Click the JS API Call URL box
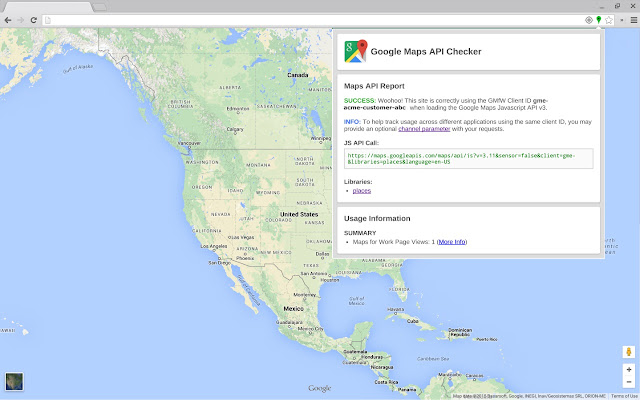The width and height of the screenshot is (640, 400). 469,158
